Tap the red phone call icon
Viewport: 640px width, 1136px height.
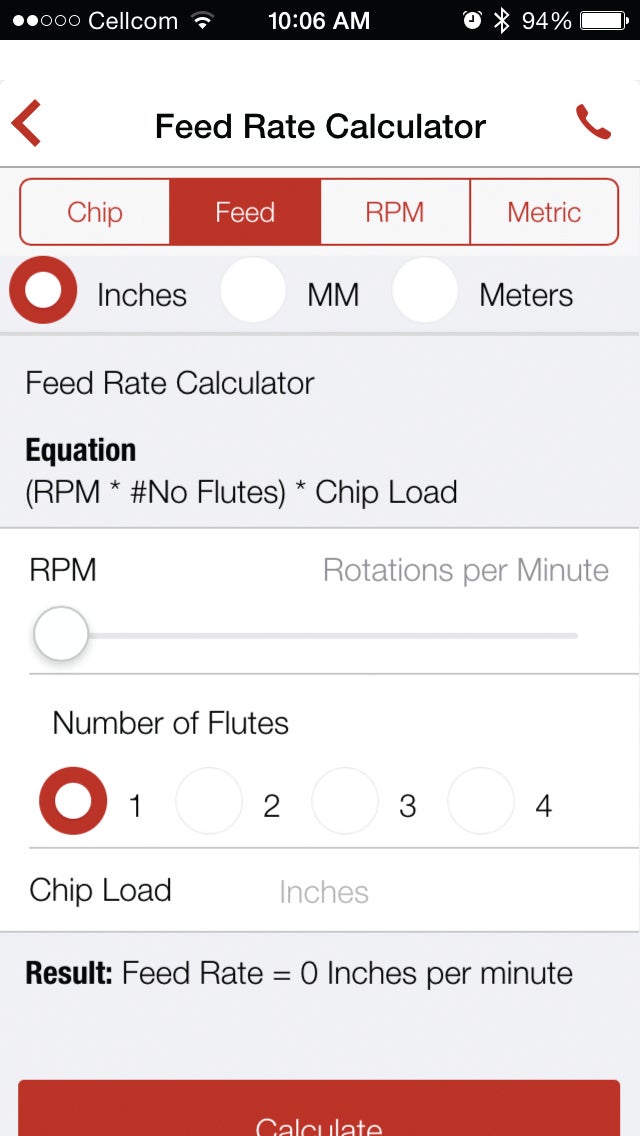594,122
